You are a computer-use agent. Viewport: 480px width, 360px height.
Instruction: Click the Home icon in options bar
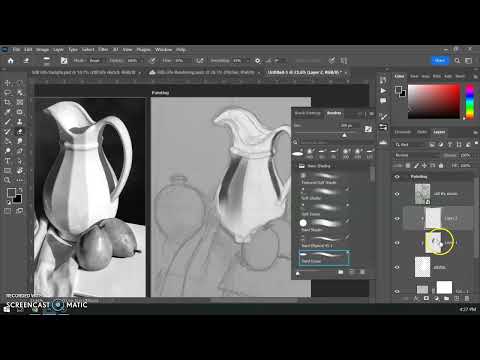pos(11,61)
